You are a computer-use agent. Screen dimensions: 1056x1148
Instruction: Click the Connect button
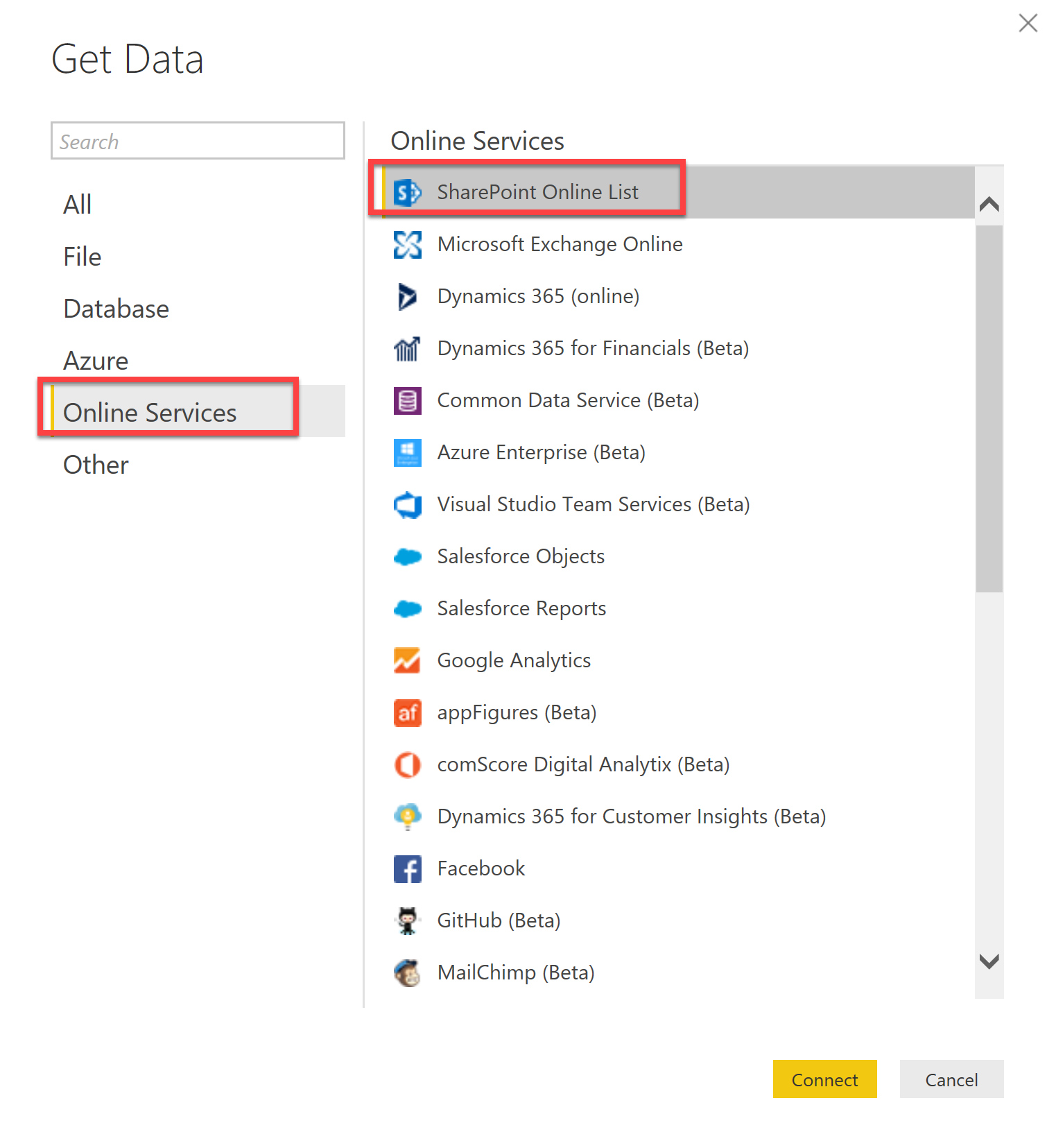(825, 1079)
